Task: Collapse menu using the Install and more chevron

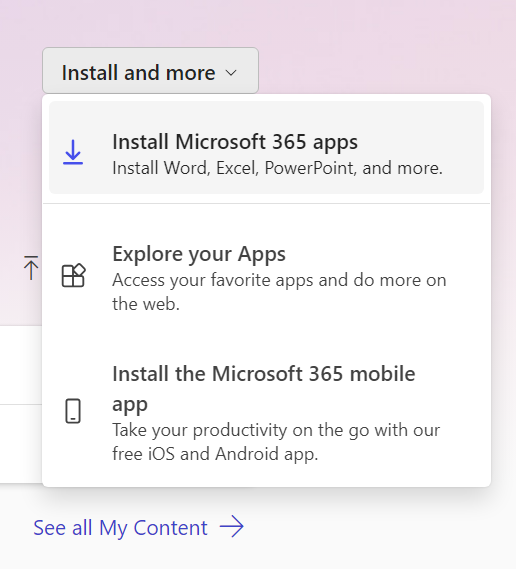Action: (231, 73)
